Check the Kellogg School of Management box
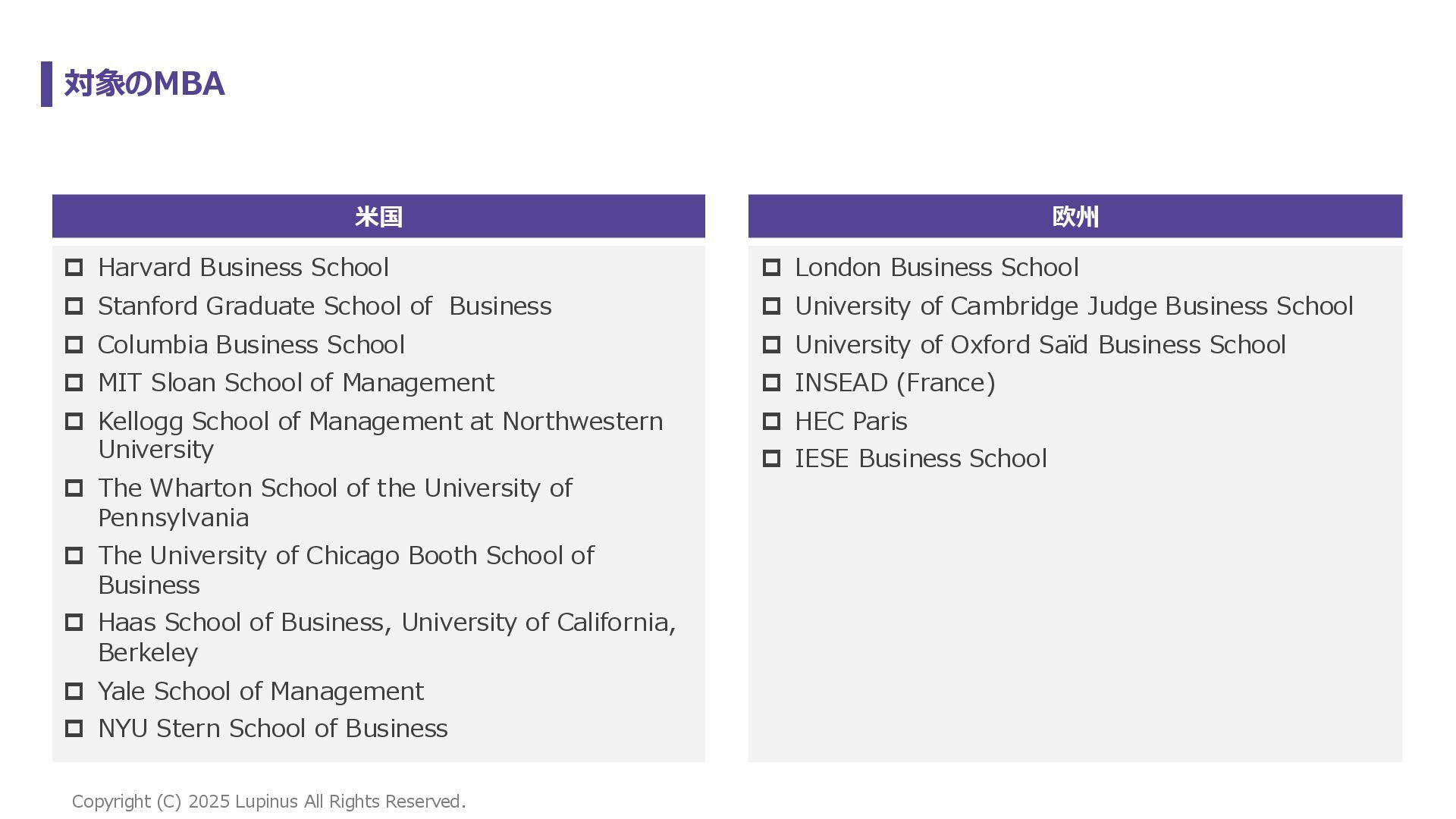Viewport: 1456px width, 819px height. [x=74, y=422]
